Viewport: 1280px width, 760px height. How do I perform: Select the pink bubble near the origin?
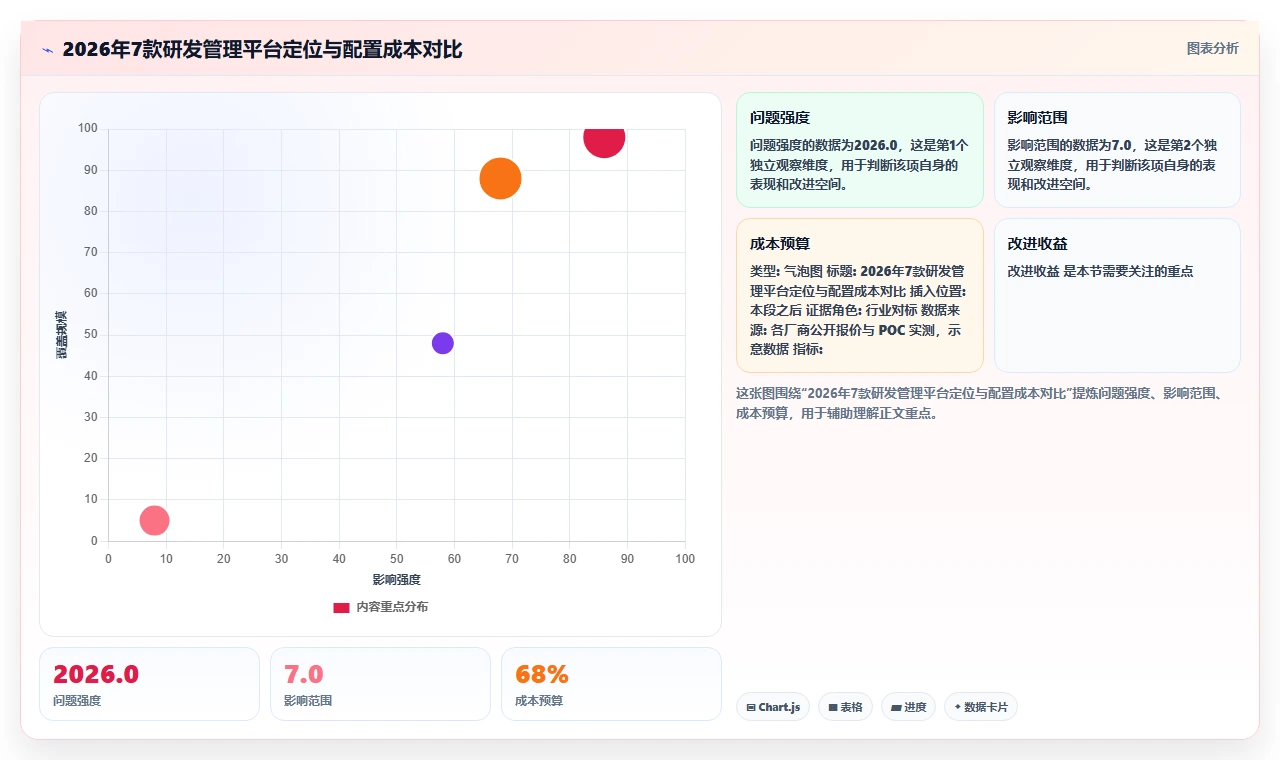coord(154,520)
